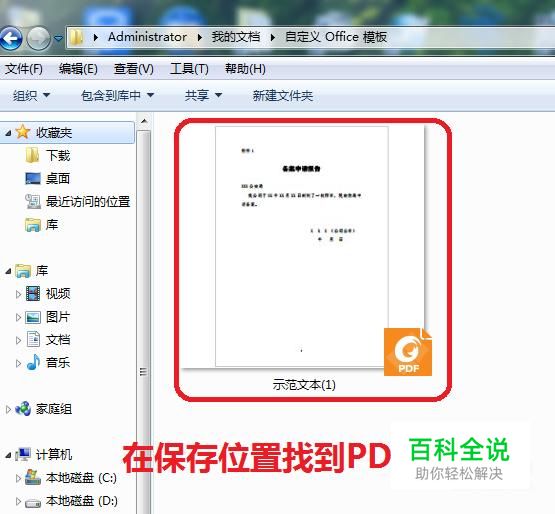Click the 视频 film icon
The height and width of the screenshot is (514, 555).
click(33, 294)
